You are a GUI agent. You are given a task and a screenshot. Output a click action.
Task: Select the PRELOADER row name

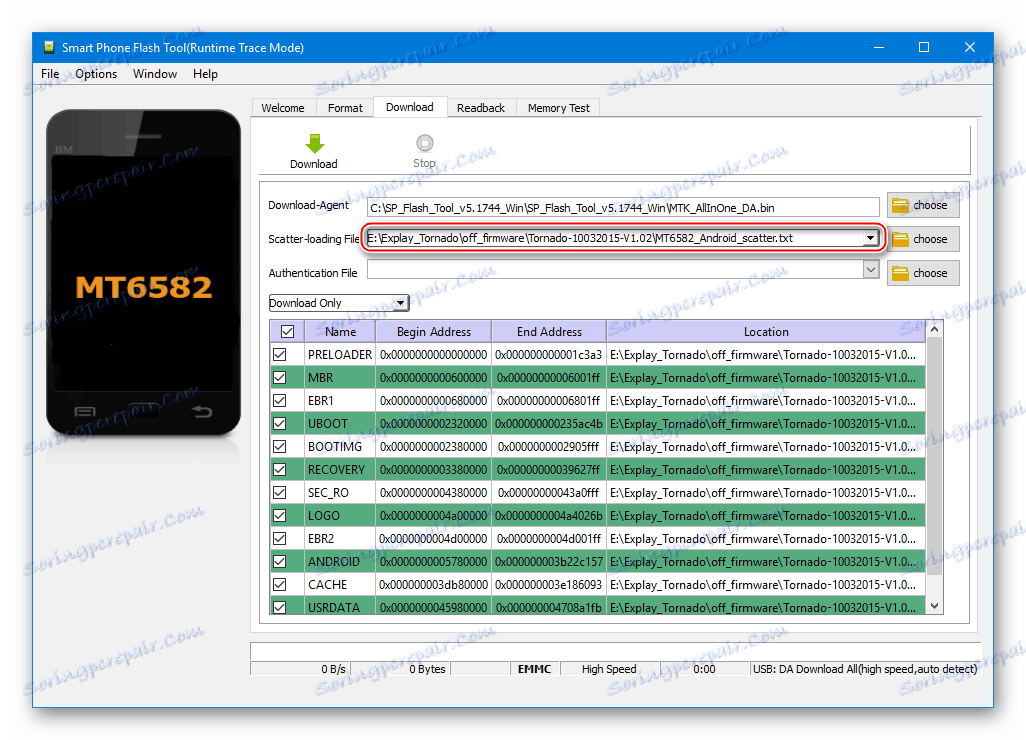click(x=340, y=355)
